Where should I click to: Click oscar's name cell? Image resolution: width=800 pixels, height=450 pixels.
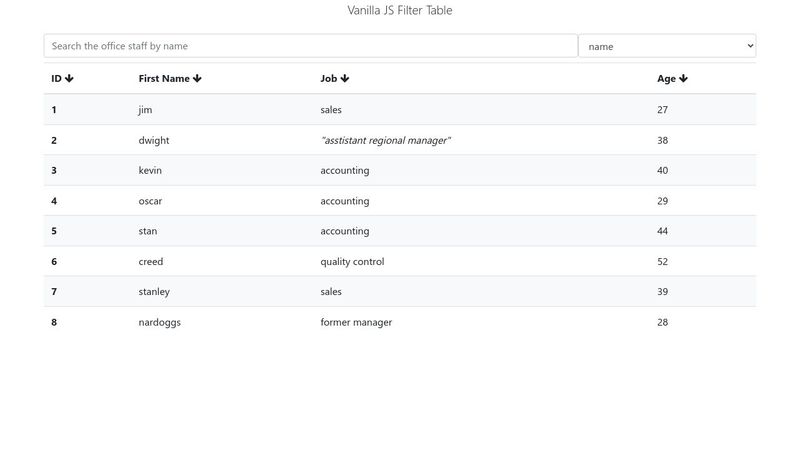click(x=150, y=201)
